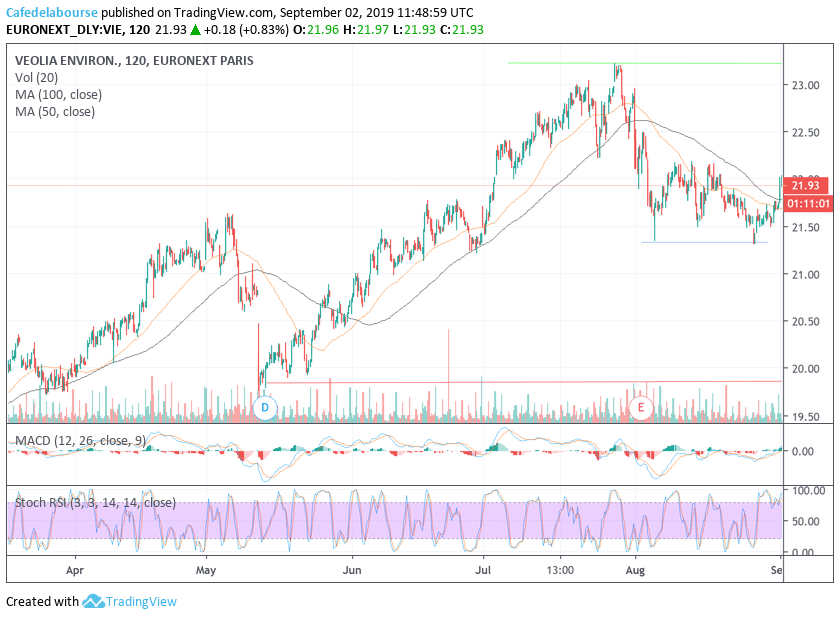Click the 13:00 label on time axis
840x619 pixels.
click(560, 570)
